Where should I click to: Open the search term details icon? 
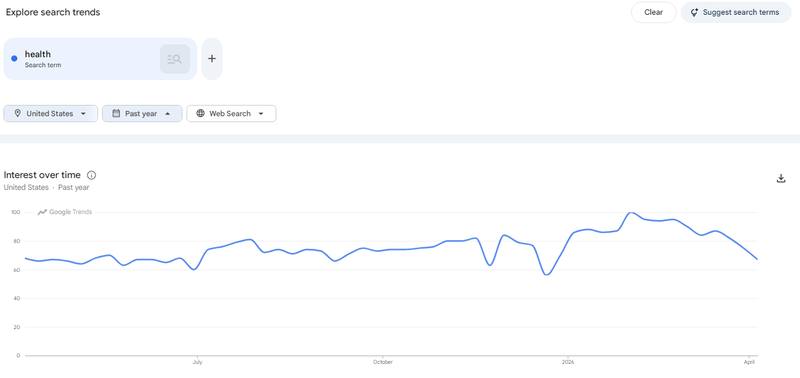(175, 59)
